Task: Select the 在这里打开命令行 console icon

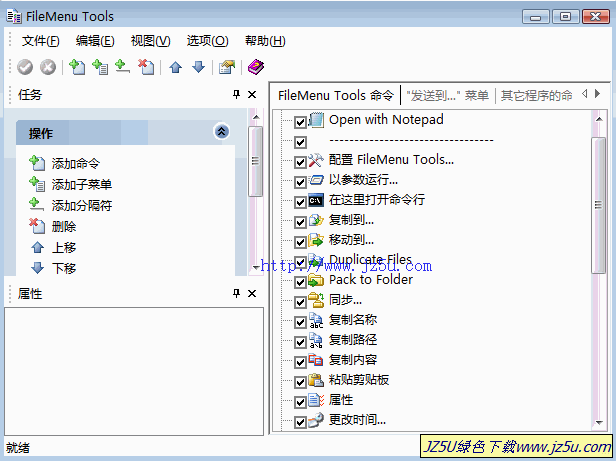Action: click(x=316, y=200)
